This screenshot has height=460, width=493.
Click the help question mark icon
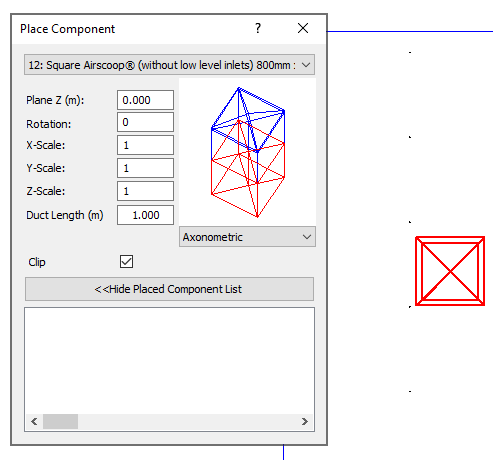coord(258,28)
